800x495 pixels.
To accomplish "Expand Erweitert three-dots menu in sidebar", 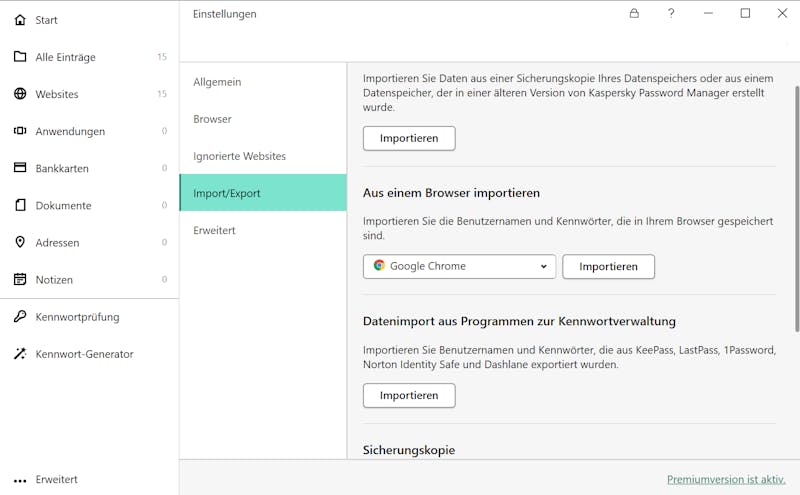I will click(x=20, y=480).
